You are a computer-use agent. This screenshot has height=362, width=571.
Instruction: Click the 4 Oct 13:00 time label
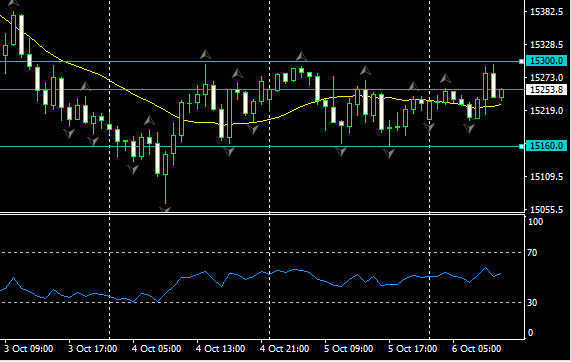tap(220, 349)
